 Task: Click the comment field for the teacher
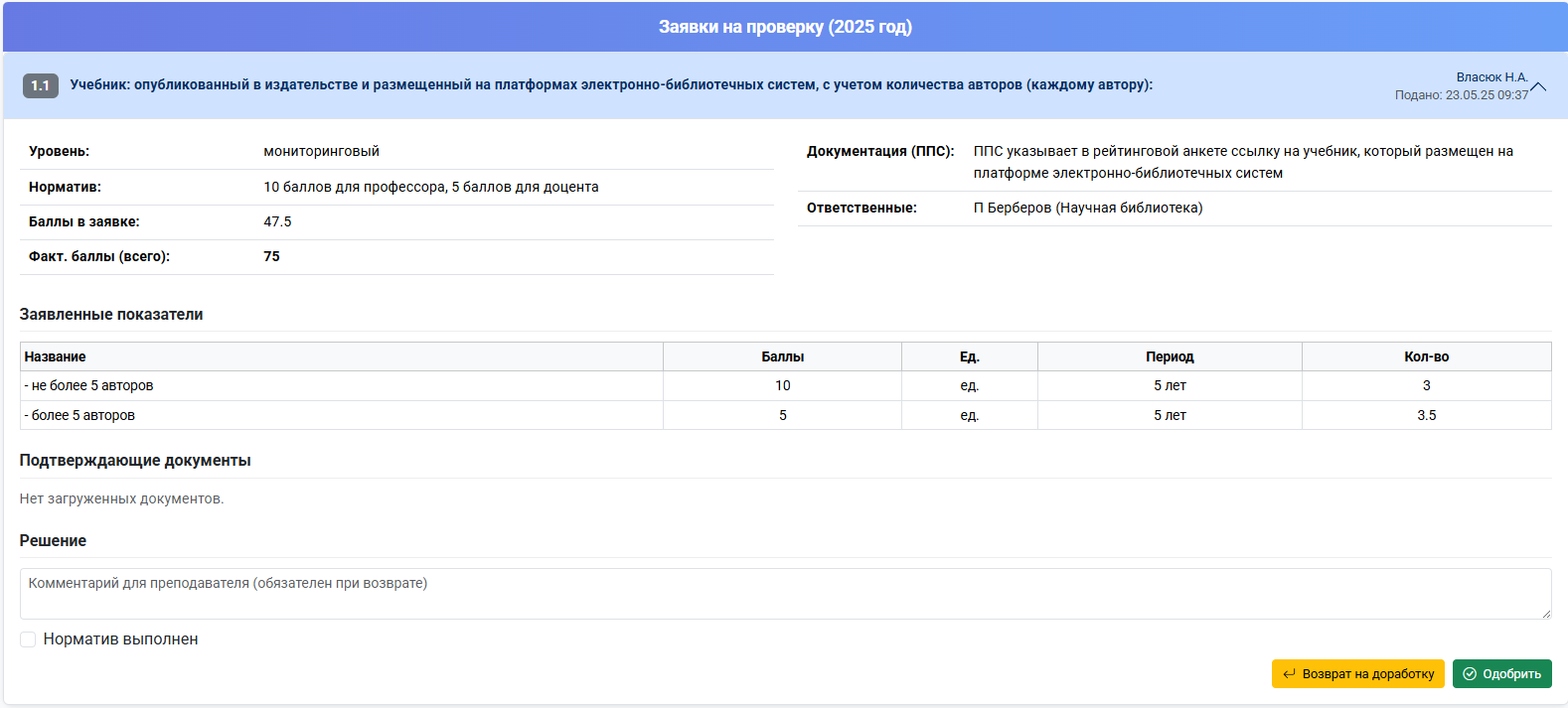coord(785,594)
